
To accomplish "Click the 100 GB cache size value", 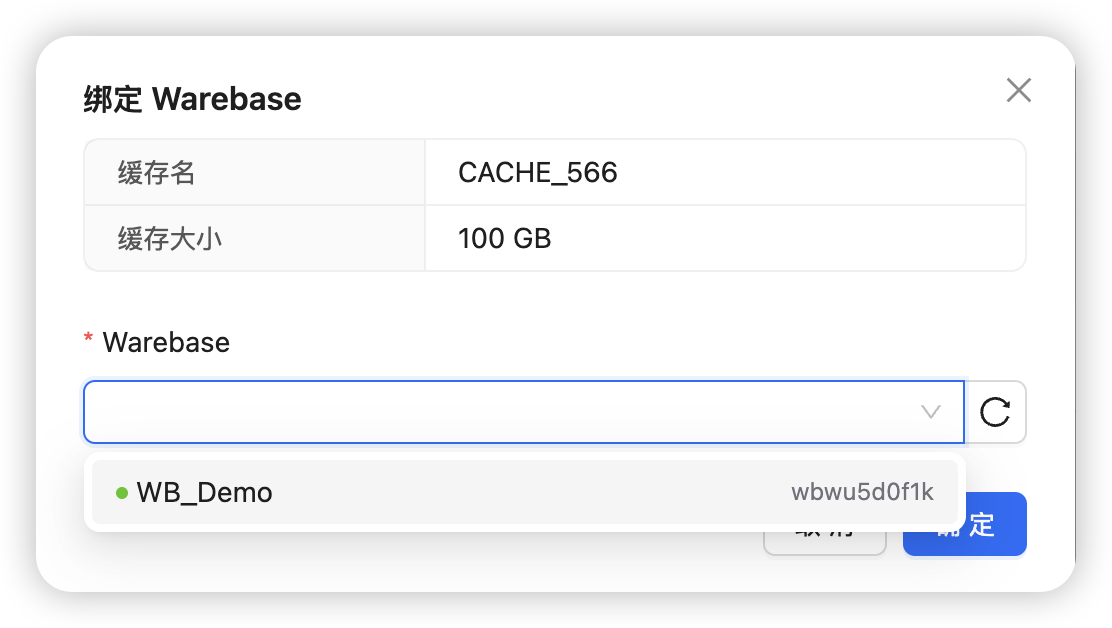I will [x=504, y=238].
